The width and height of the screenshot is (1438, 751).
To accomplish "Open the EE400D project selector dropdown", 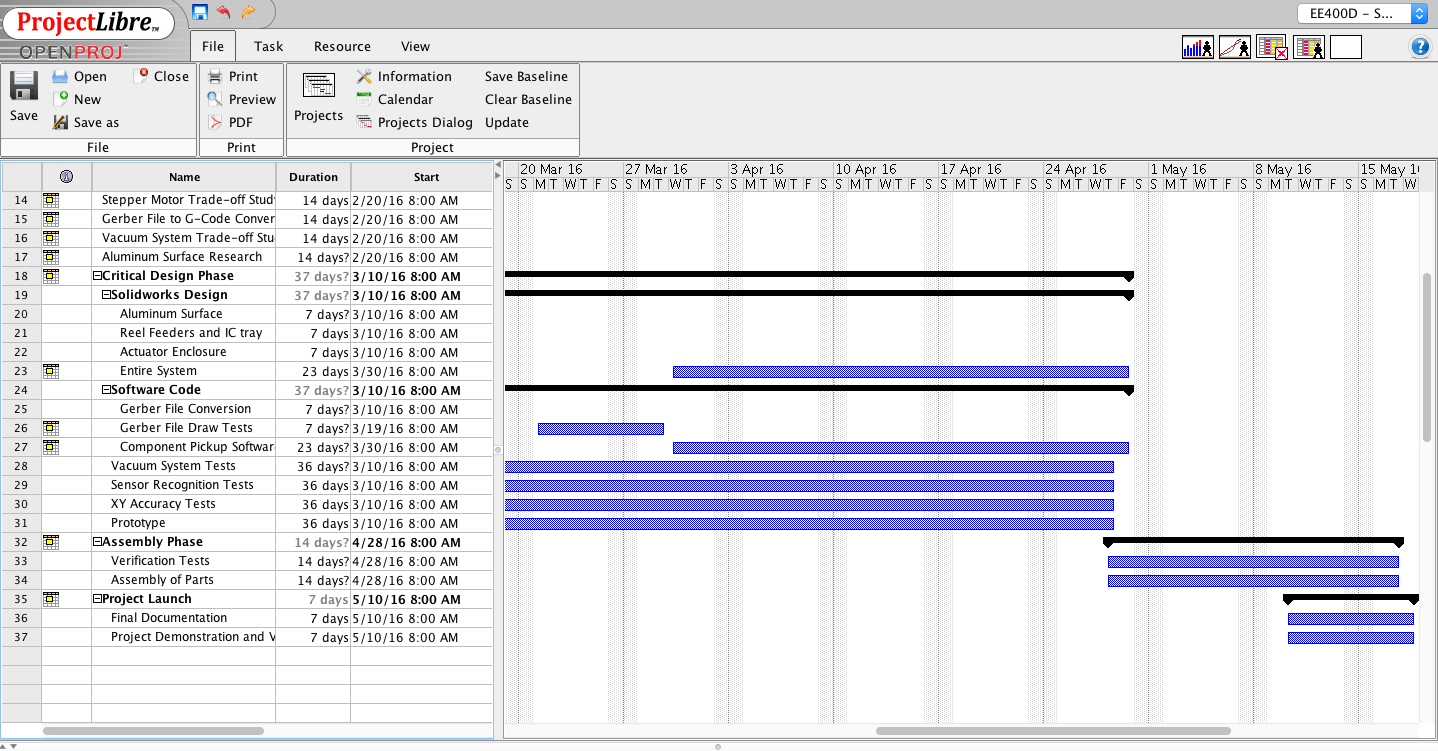I will click(x=1362, y=13).
